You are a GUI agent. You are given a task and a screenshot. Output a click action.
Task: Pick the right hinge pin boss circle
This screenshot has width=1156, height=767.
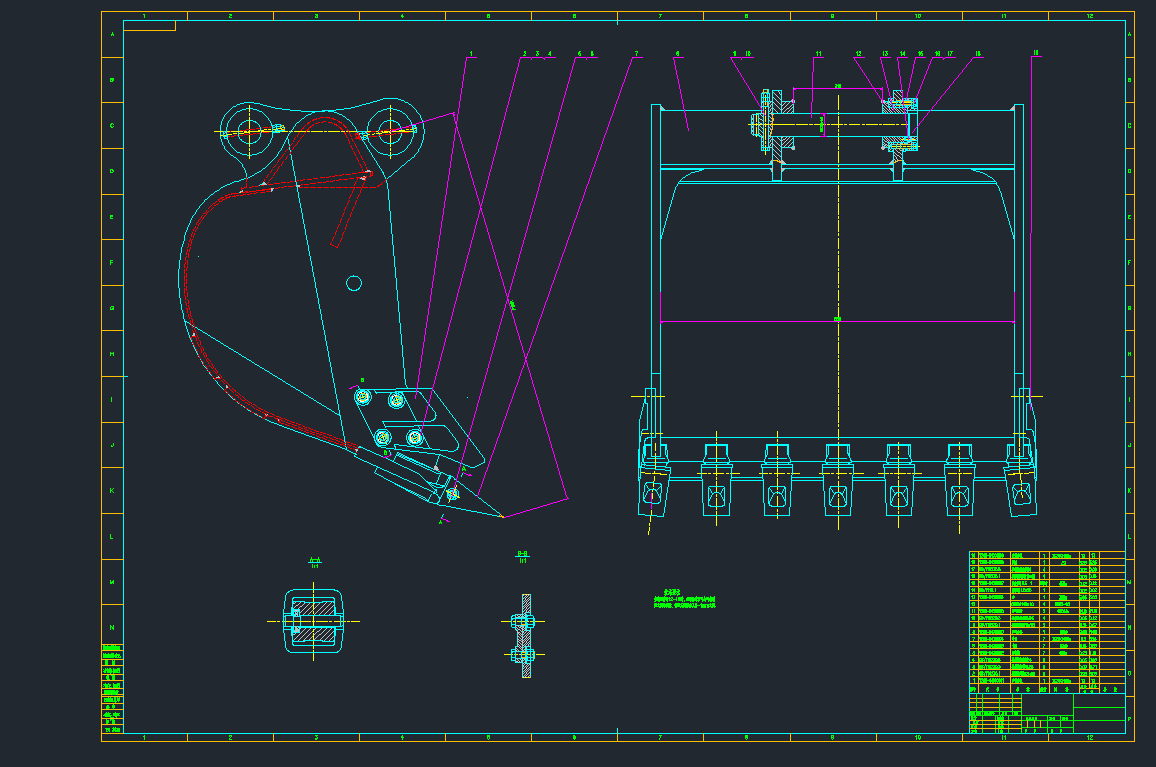392,129
